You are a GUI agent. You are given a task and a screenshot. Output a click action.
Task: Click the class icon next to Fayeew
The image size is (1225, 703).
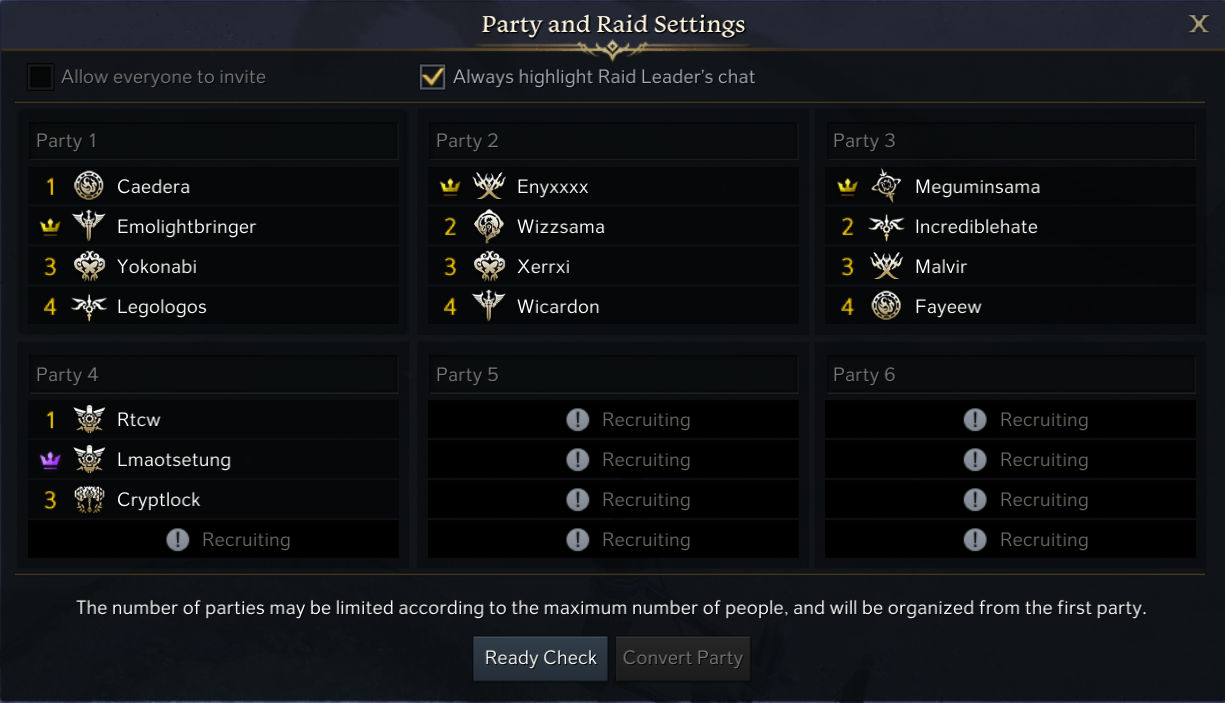(886, 306)
